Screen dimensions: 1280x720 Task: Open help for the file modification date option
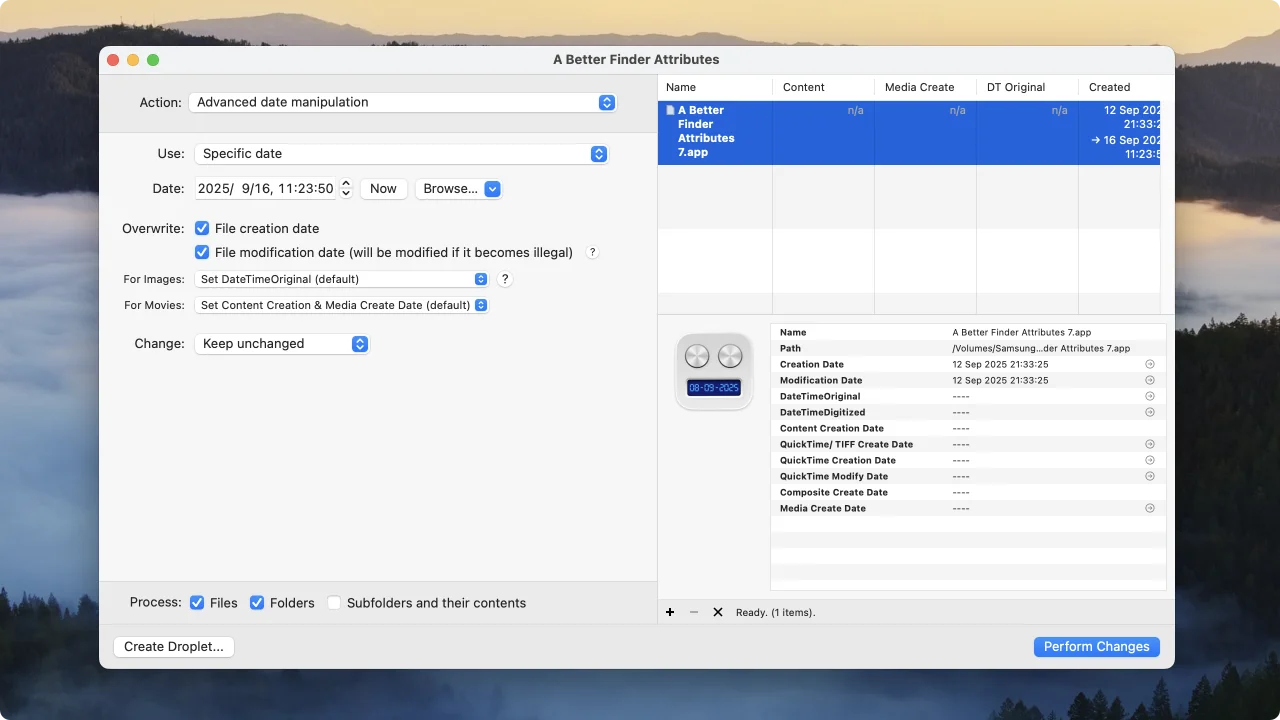click(592, 253)
